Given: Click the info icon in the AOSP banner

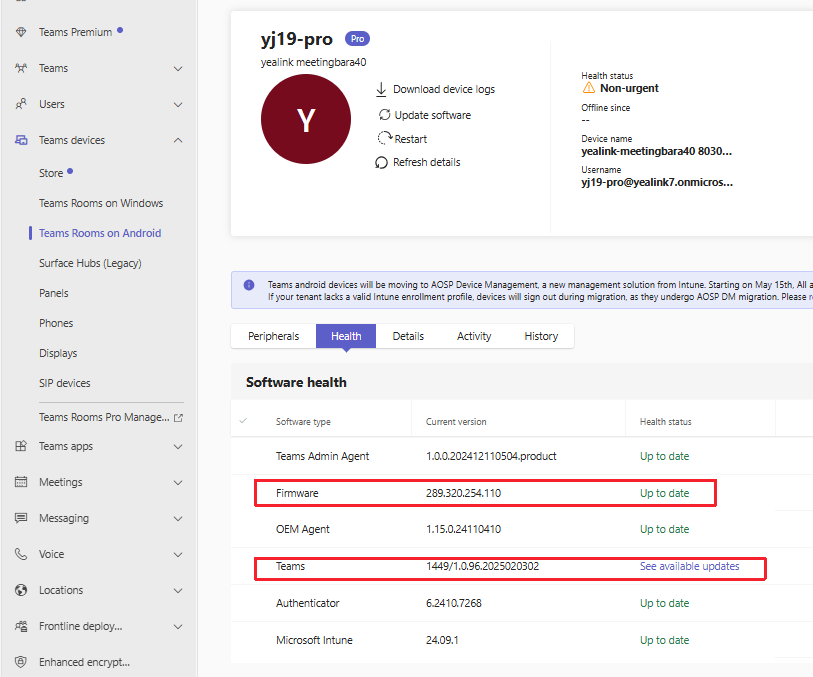Looking at the screenshot, I should [249, 285].
